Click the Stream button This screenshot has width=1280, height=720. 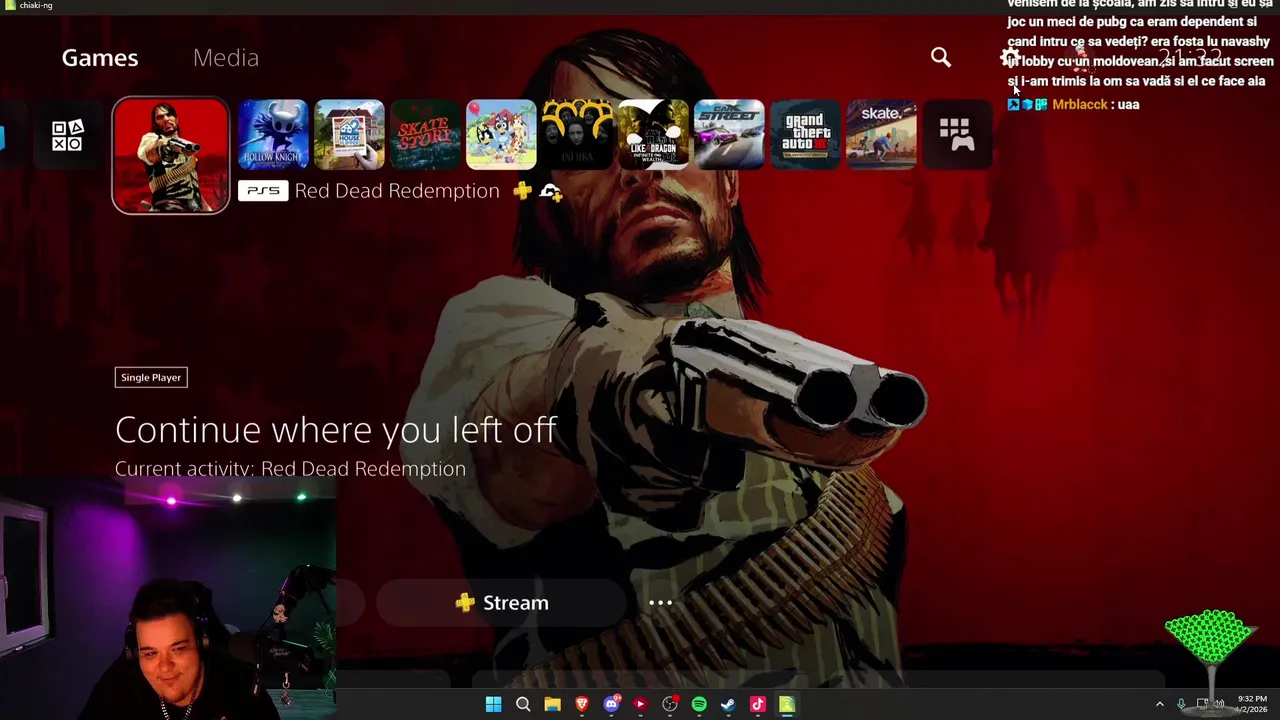click(501, 603)
